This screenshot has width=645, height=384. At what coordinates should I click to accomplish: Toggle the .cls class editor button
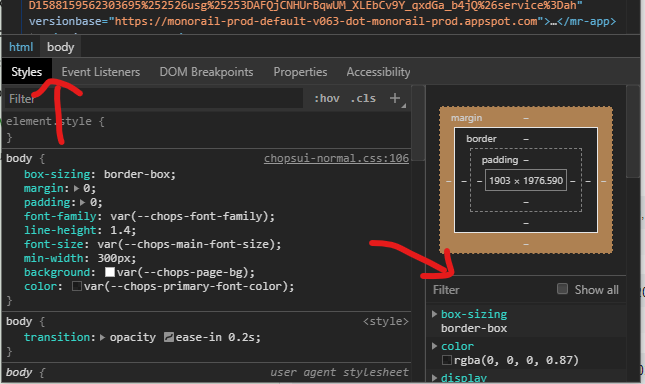coord(363,98)
